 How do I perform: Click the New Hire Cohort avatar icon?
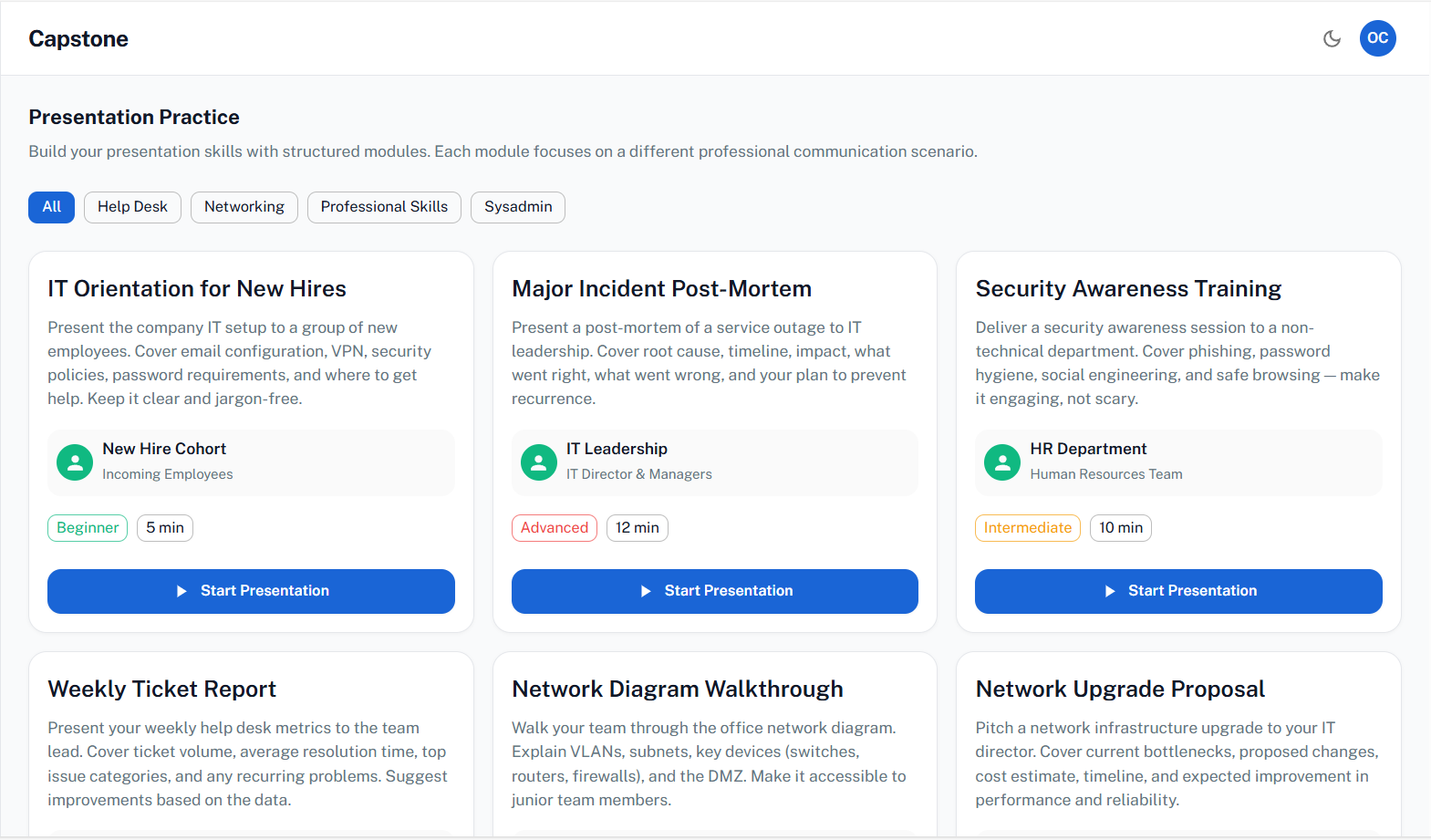(75, 462)
